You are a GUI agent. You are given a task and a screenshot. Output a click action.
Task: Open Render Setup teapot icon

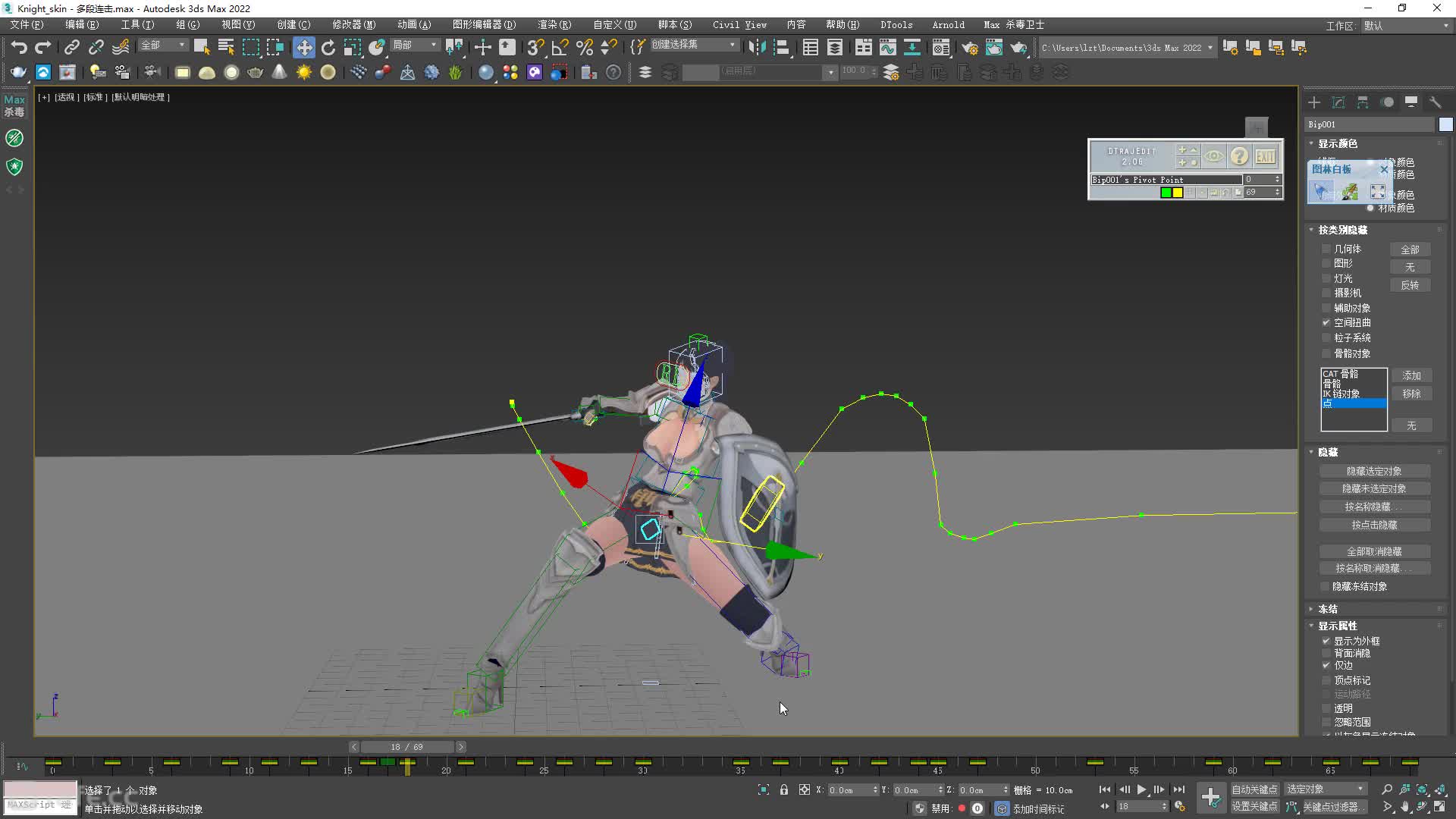pyautogui.click(x=969, y=47)
